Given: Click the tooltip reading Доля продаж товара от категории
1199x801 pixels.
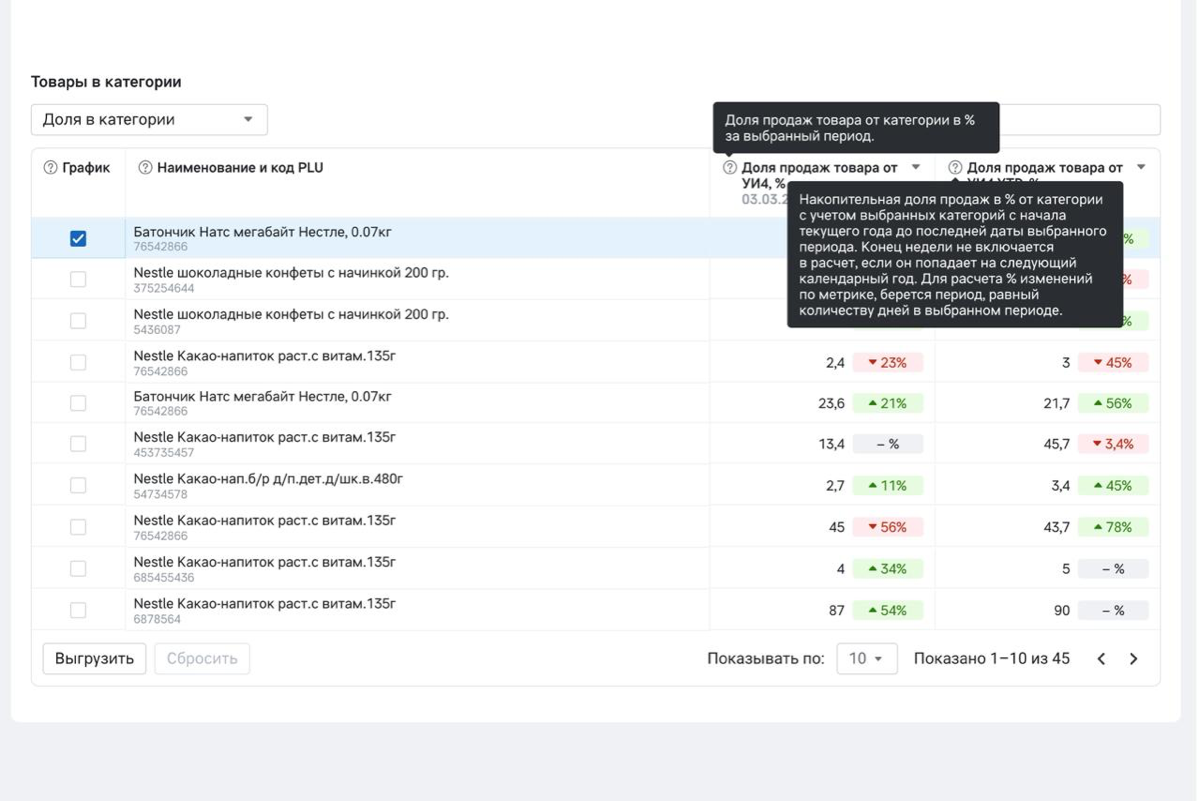Looking at the screenshot, I should [x=856, y=128].
